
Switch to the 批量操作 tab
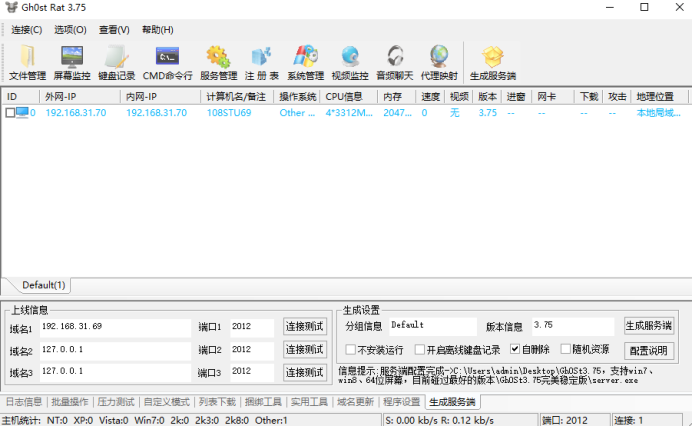(x=70, y=402)
